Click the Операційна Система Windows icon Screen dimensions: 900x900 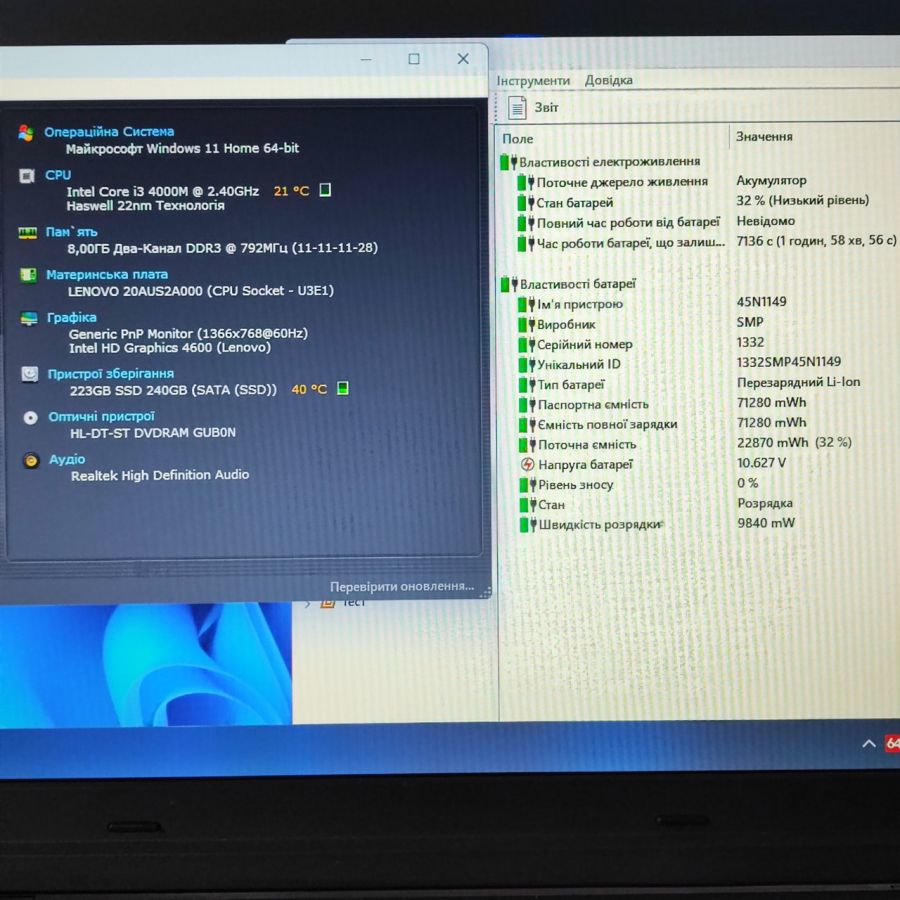[x=26, y=133]
